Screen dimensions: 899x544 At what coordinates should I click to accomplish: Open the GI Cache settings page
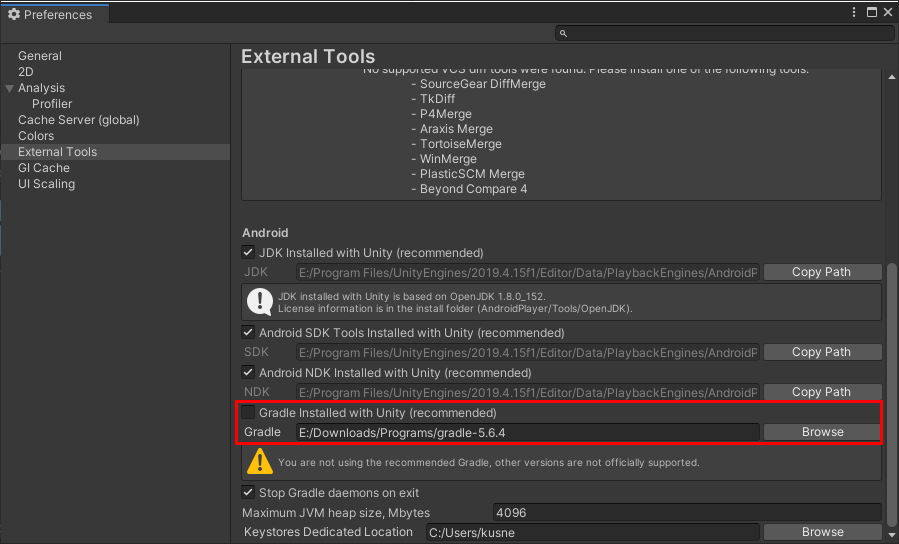(44, 168)
